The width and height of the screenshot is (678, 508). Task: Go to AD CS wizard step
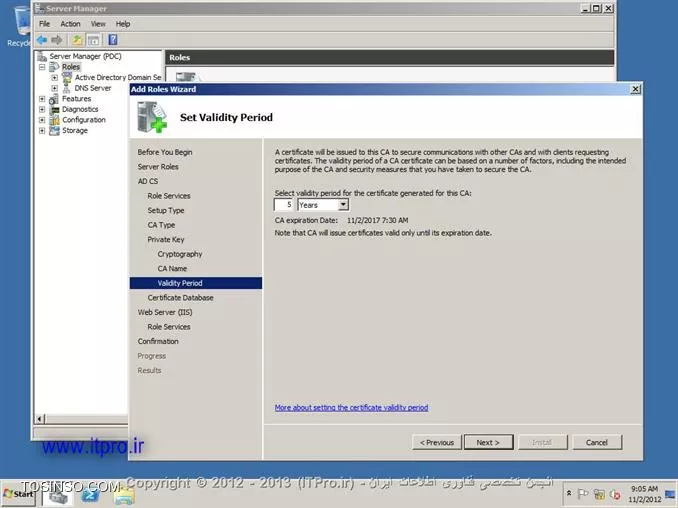(x=147, y=181)
